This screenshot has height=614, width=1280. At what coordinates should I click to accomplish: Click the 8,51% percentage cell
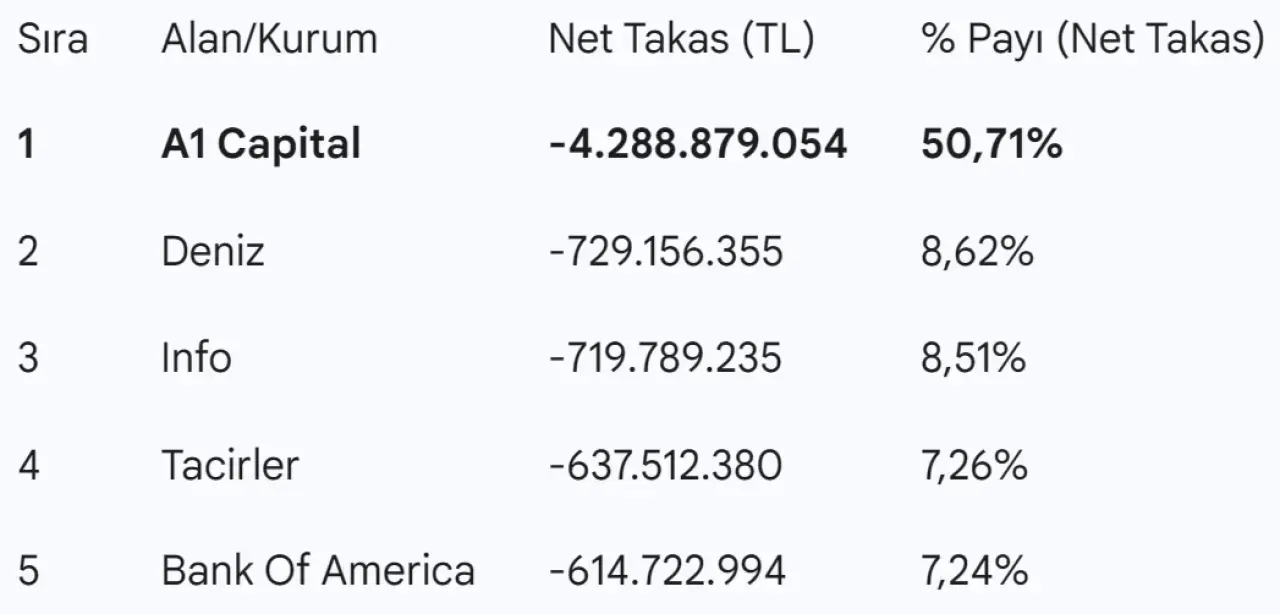pyautogui.click(x=974, y=357)
